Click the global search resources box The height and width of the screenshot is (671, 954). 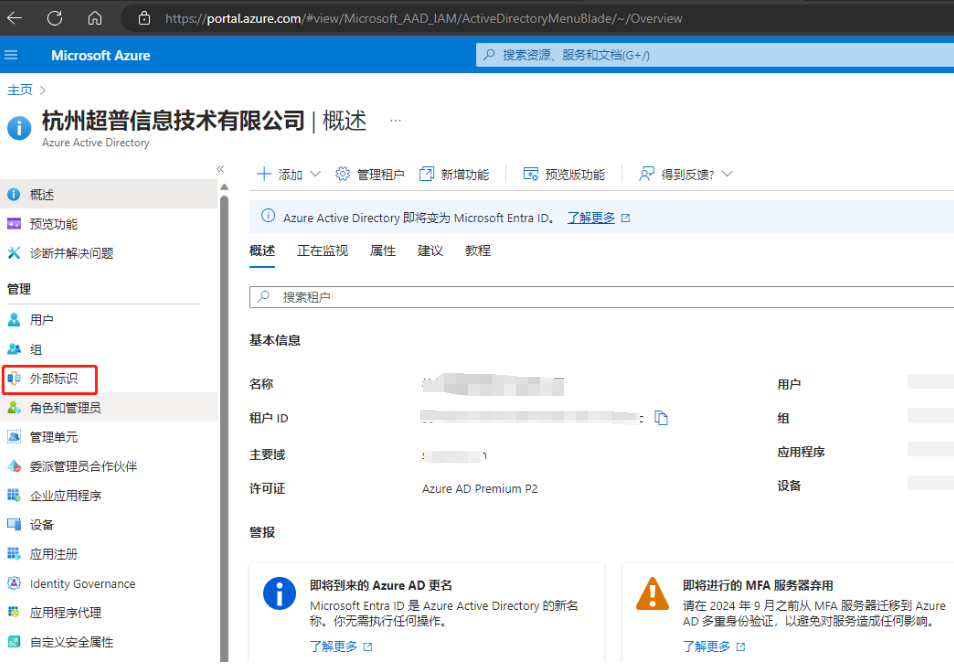(x=714, y=55)
